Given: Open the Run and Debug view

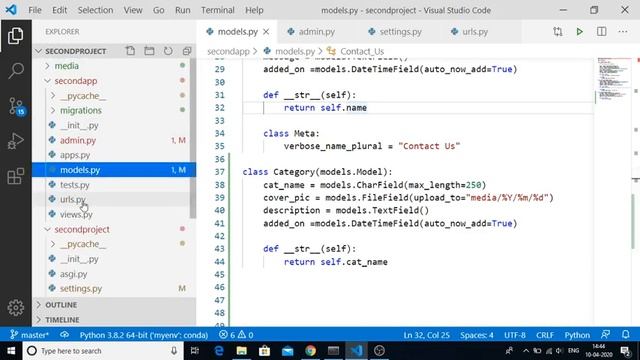Looking at the screenshot, I should click(16, 141).
